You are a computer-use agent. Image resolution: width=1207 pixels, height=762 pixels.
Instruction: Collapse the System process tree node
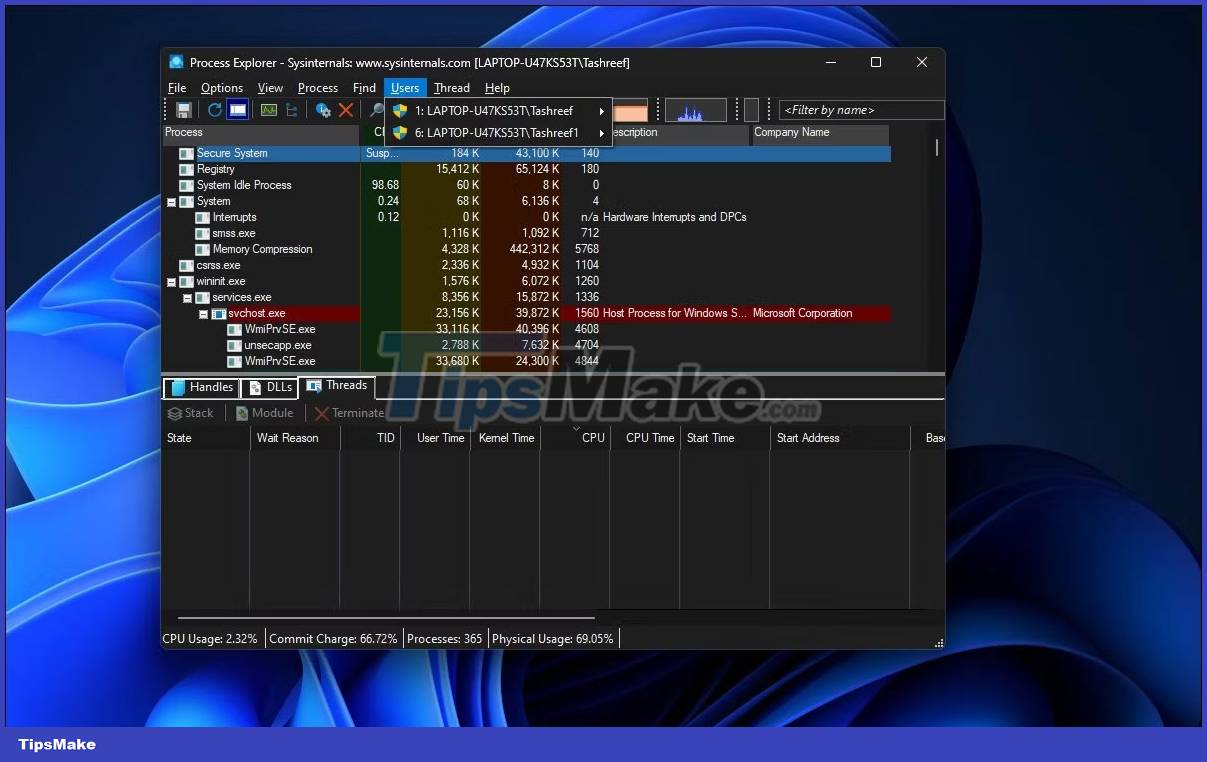click(x=171, y=201)
